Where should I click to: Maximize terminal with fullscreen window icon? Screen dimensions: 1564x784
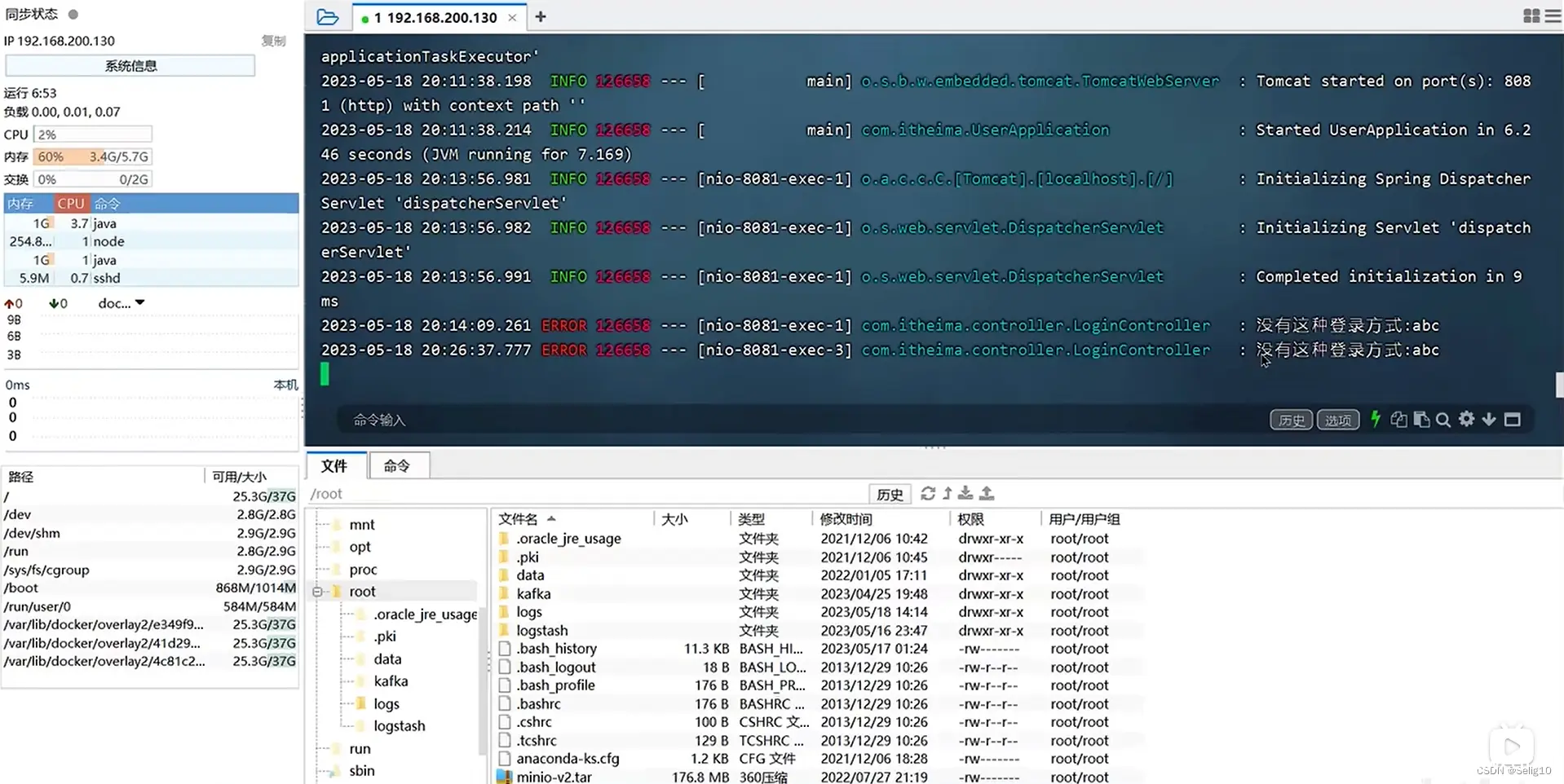pyautogui.click(x=1513, y=419)
